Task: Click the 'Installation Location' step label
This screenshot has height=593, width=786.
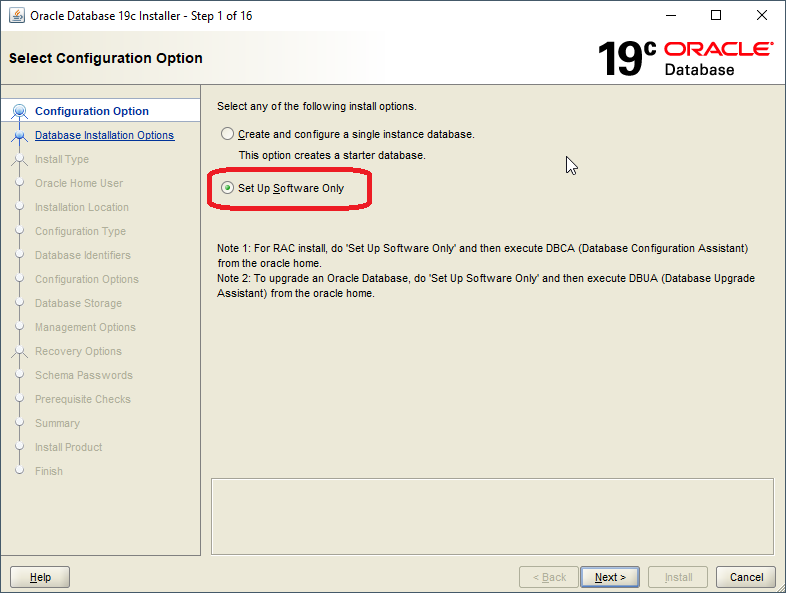Action: [x=82, y=208]
